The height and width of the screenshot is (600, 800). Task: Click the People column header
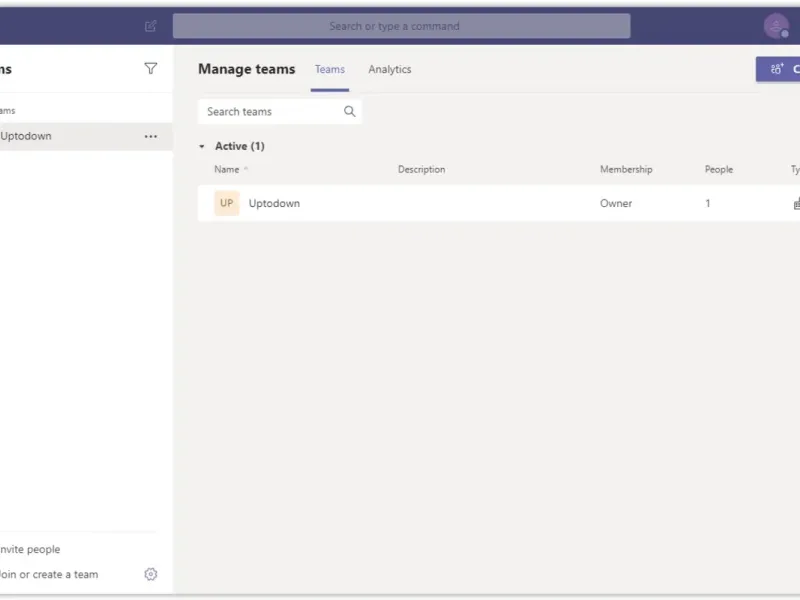[719, 169]
